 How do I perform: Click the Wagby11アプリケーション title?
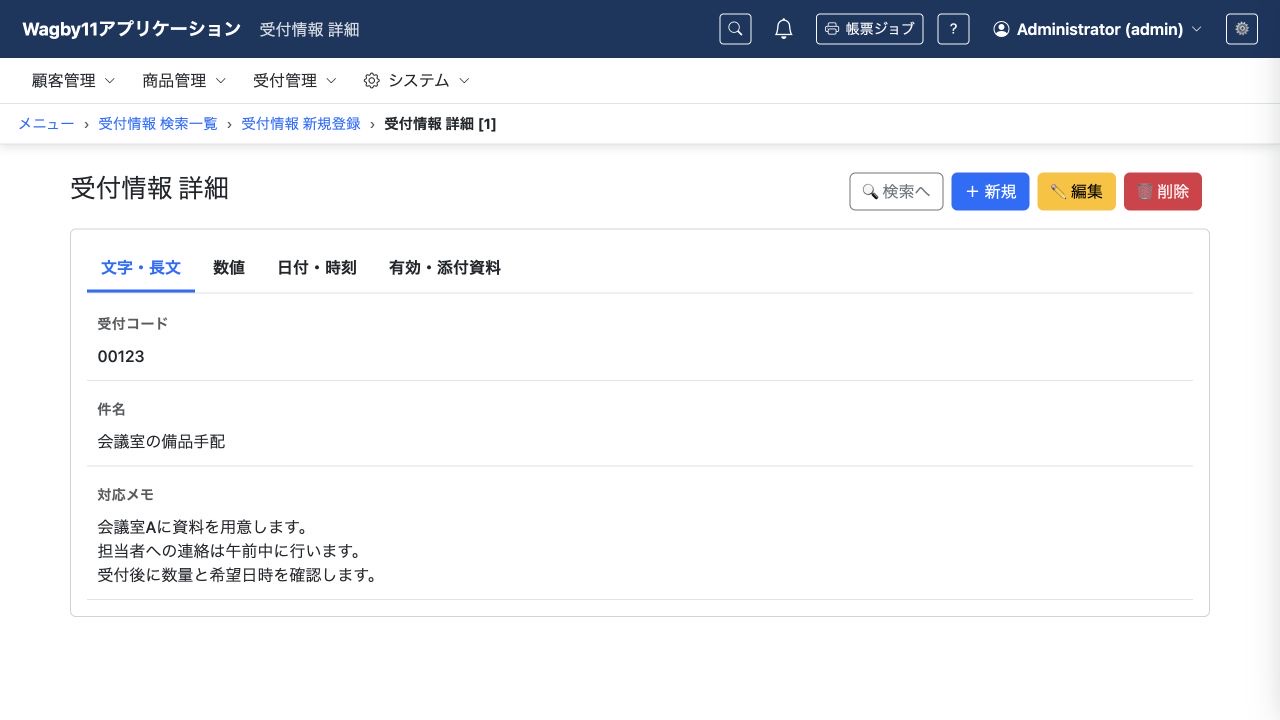132,29
